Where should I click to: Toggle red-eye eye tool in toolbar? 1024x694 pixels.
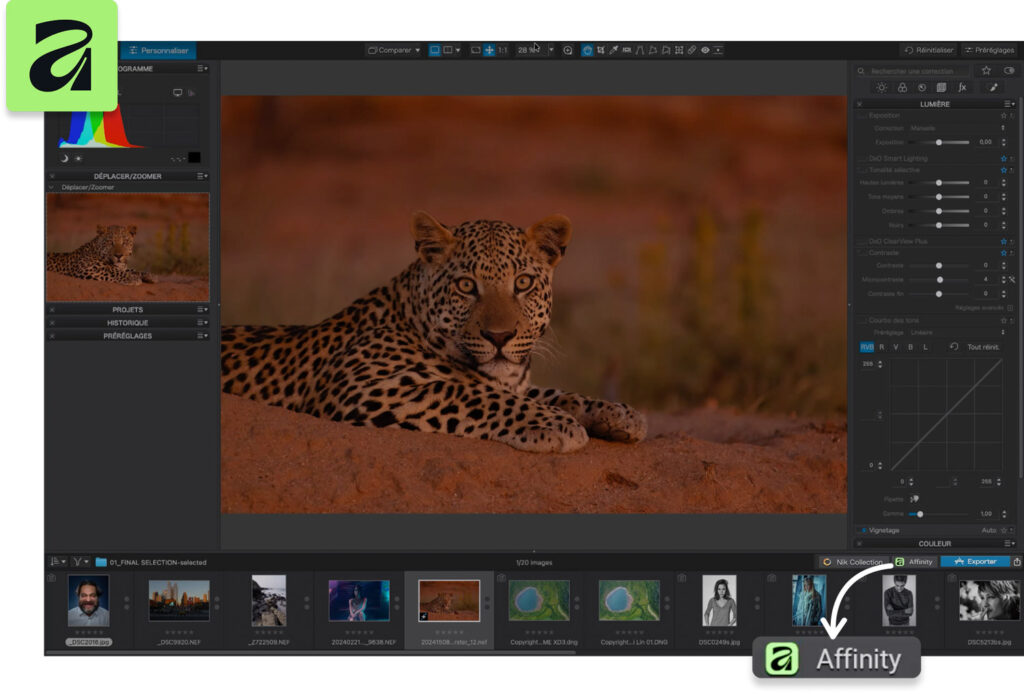705,50
